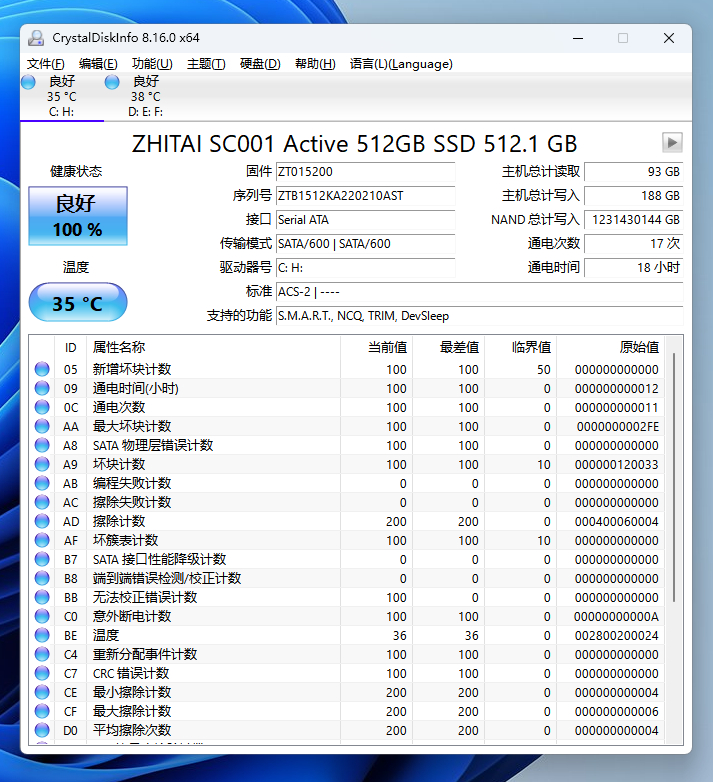Click the 健康状态 label
The image size is (713, 782).
(76, 172)
